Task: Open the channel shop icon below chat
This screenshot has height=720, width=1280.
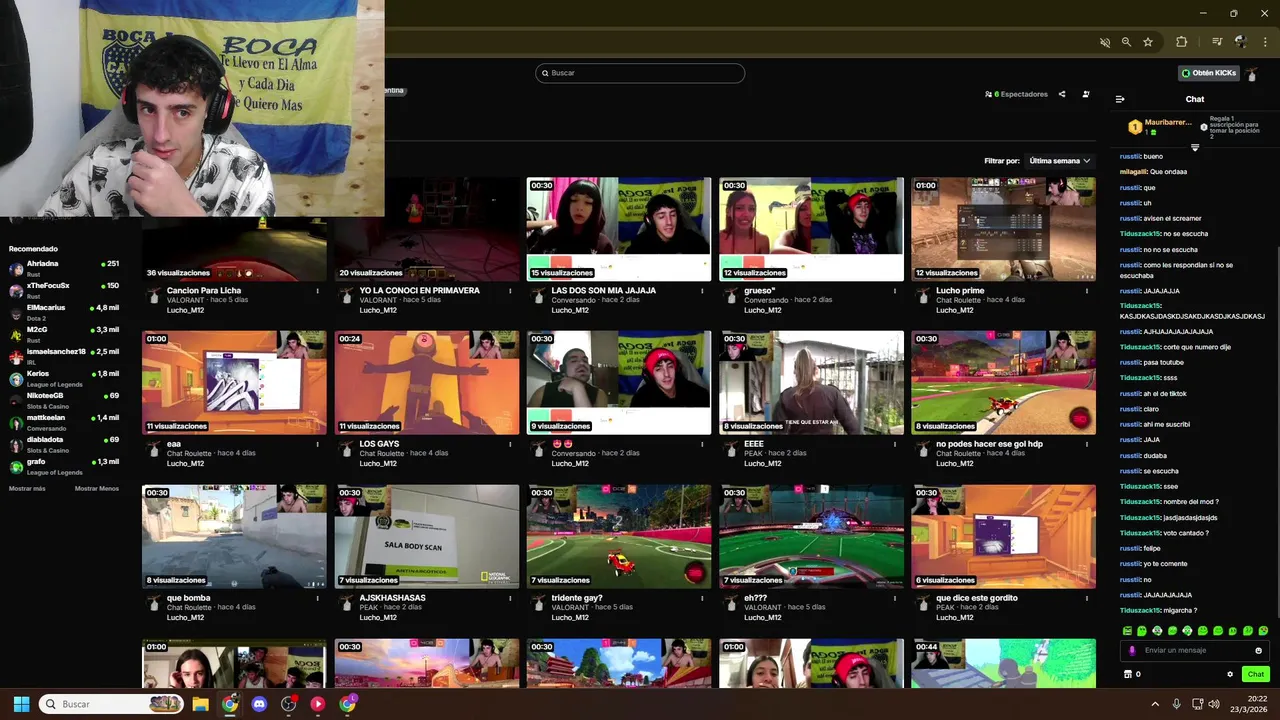Action: coord(1128,674)
